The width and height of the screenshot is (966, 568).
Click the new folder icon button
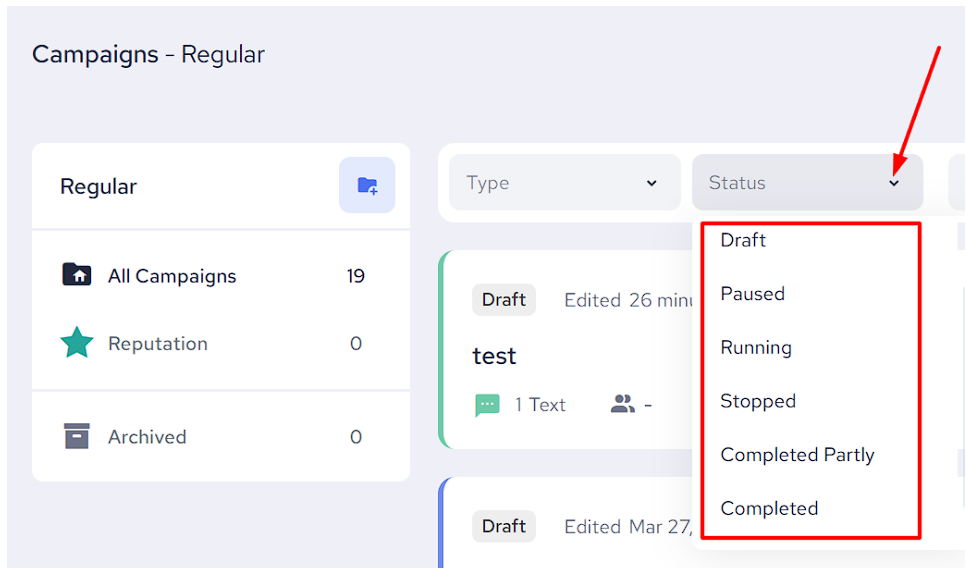(x=367, y=185)
